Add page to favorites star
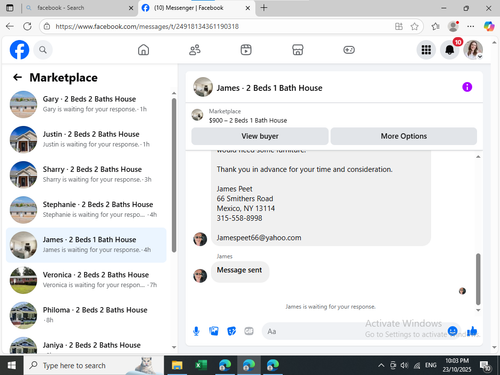 [414, 27]
